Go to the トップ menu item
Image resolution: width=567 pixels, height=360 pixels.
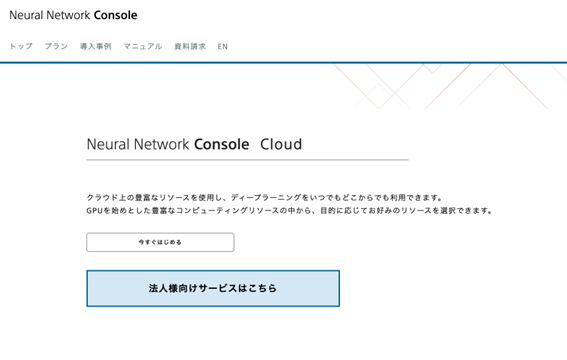point(21,46)
